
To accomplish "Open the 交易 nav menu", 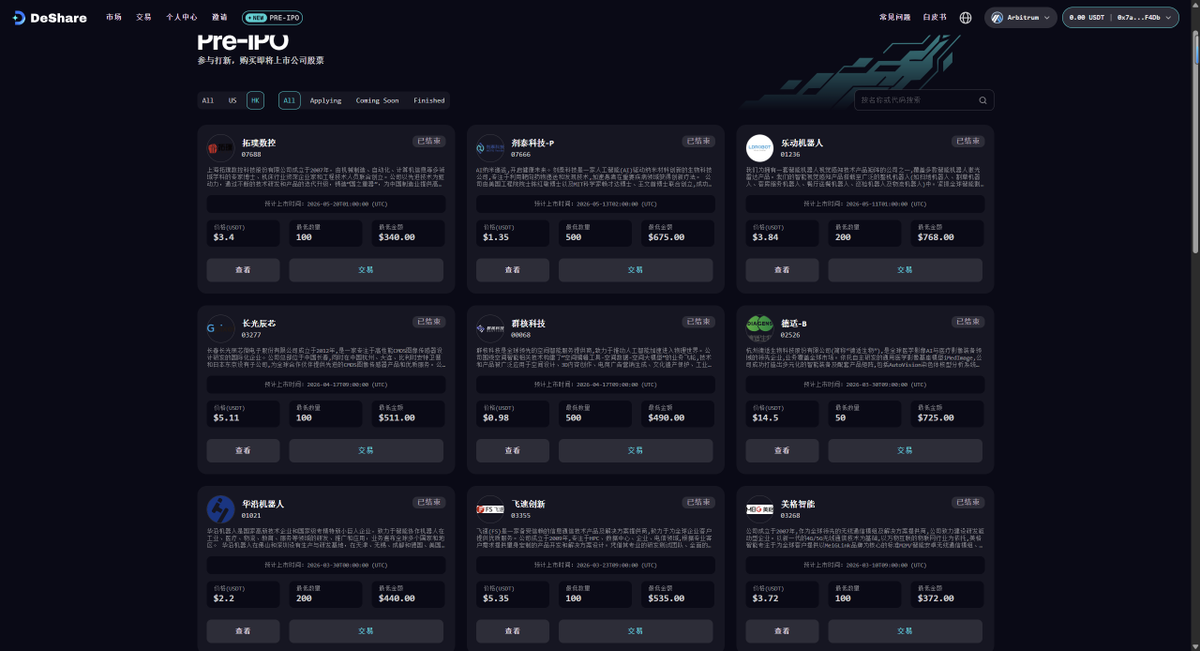I will tap(144, 17).
